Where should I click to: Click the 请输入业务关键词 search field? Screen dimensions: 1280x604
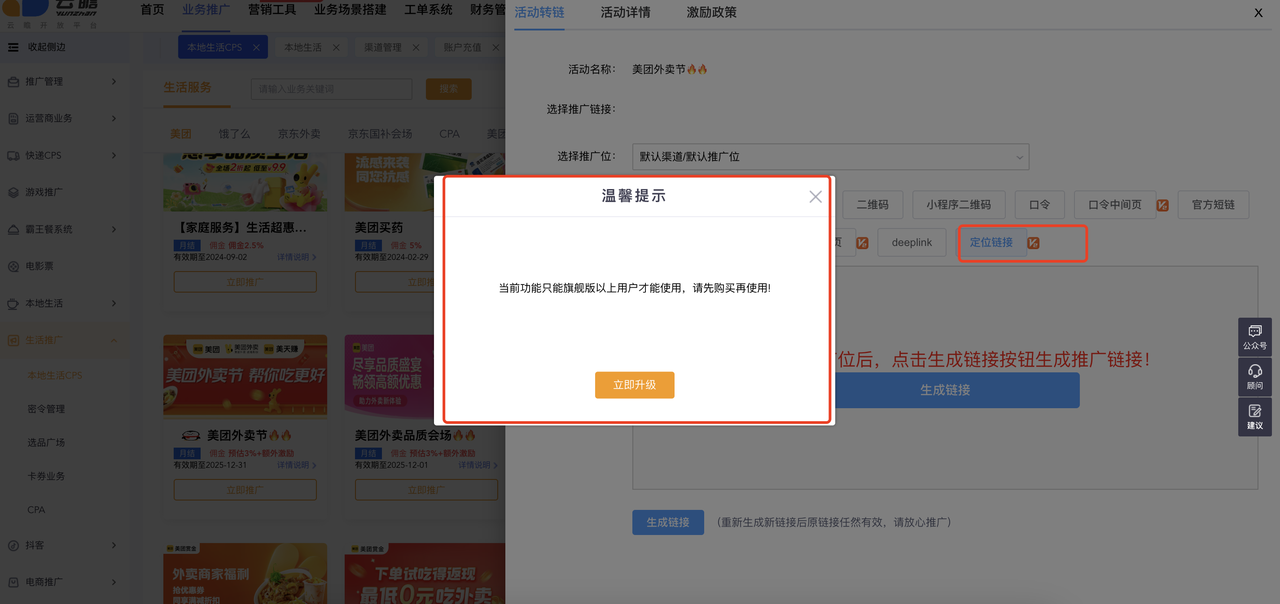click(x=331, y=89)
